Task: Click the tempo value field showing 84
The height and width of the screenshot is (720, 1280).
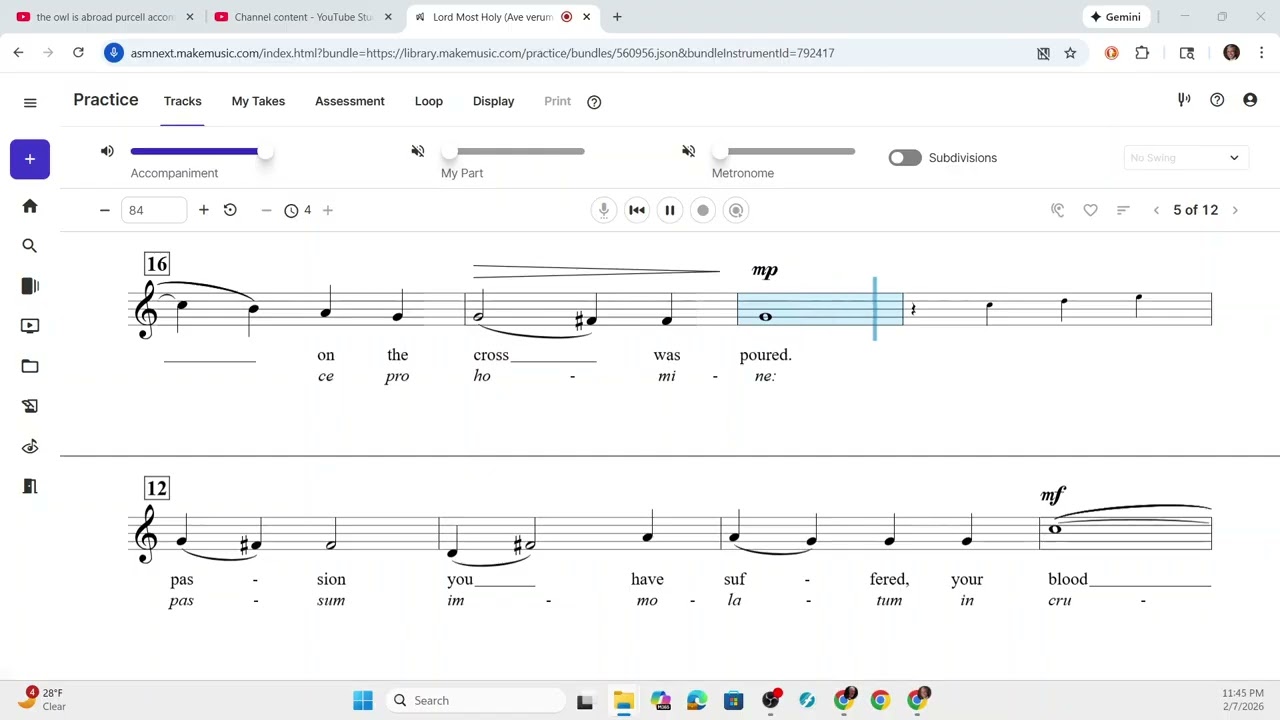Action: (154, 210)
